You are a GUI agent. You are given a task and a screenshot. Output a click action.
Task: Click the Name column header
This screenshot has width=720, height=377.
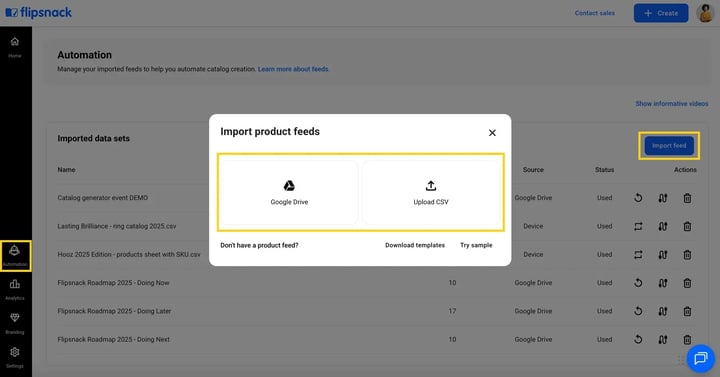[66, 169]
